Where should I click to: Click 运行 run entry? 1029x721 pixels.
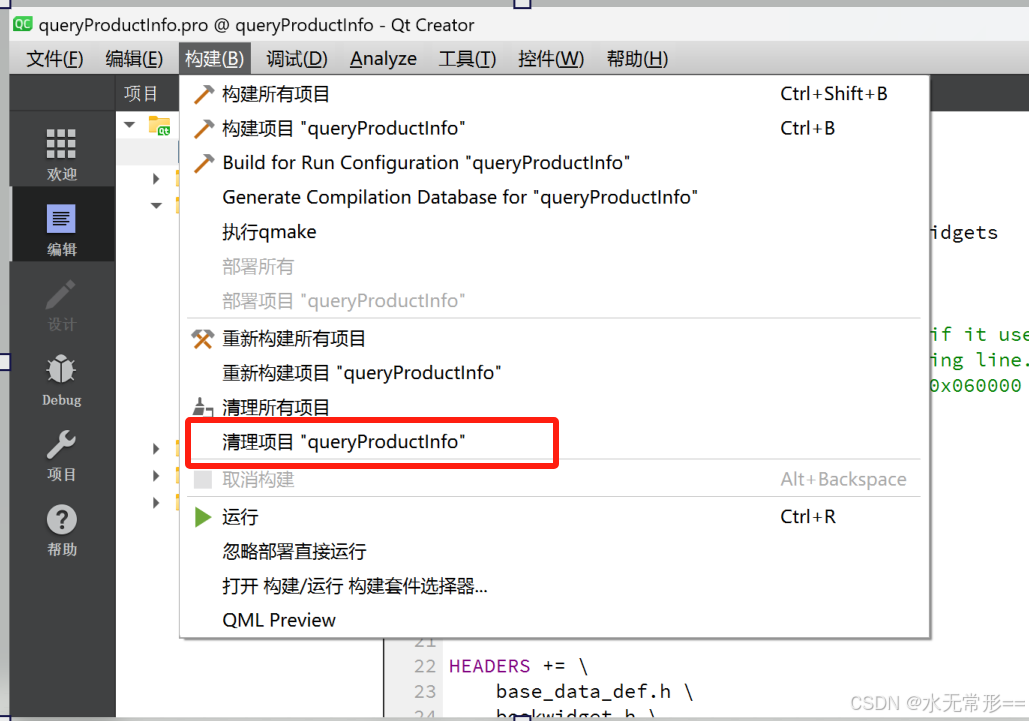click(x=554, y=517)
